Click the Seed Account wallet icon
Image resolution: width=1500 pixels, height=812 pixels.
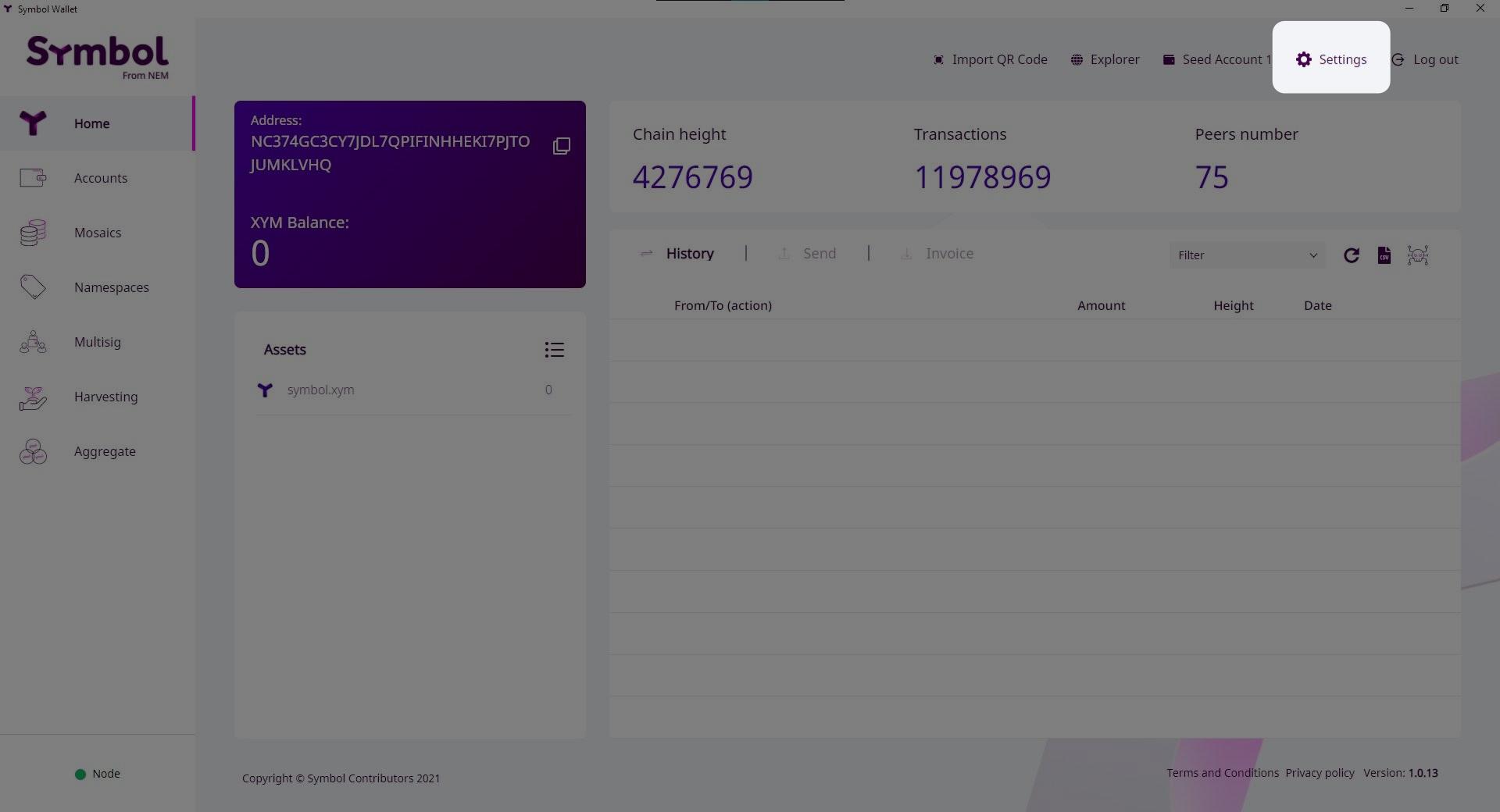1169,60
